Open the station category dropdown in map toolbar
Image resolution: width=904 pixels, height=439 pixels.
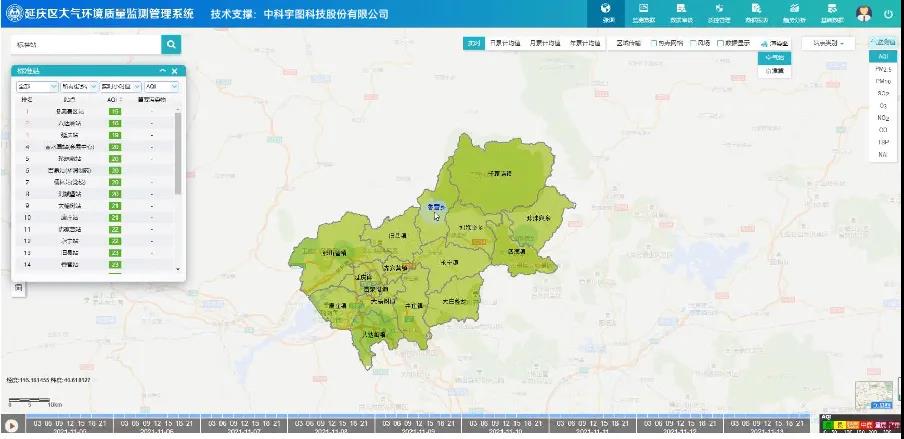pyautogui.click(x=828, y=43)
